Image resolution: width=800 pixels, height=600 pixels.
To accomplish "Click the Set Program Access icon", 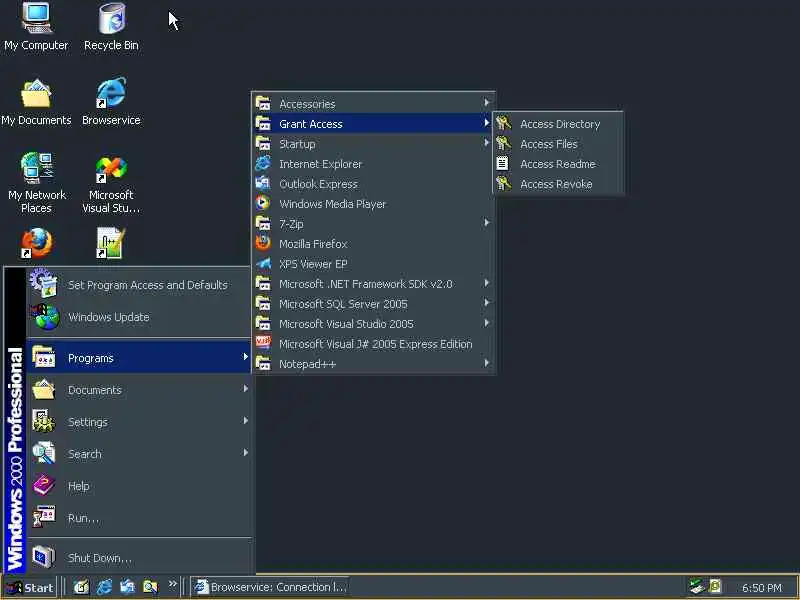I will pos(44,283).
